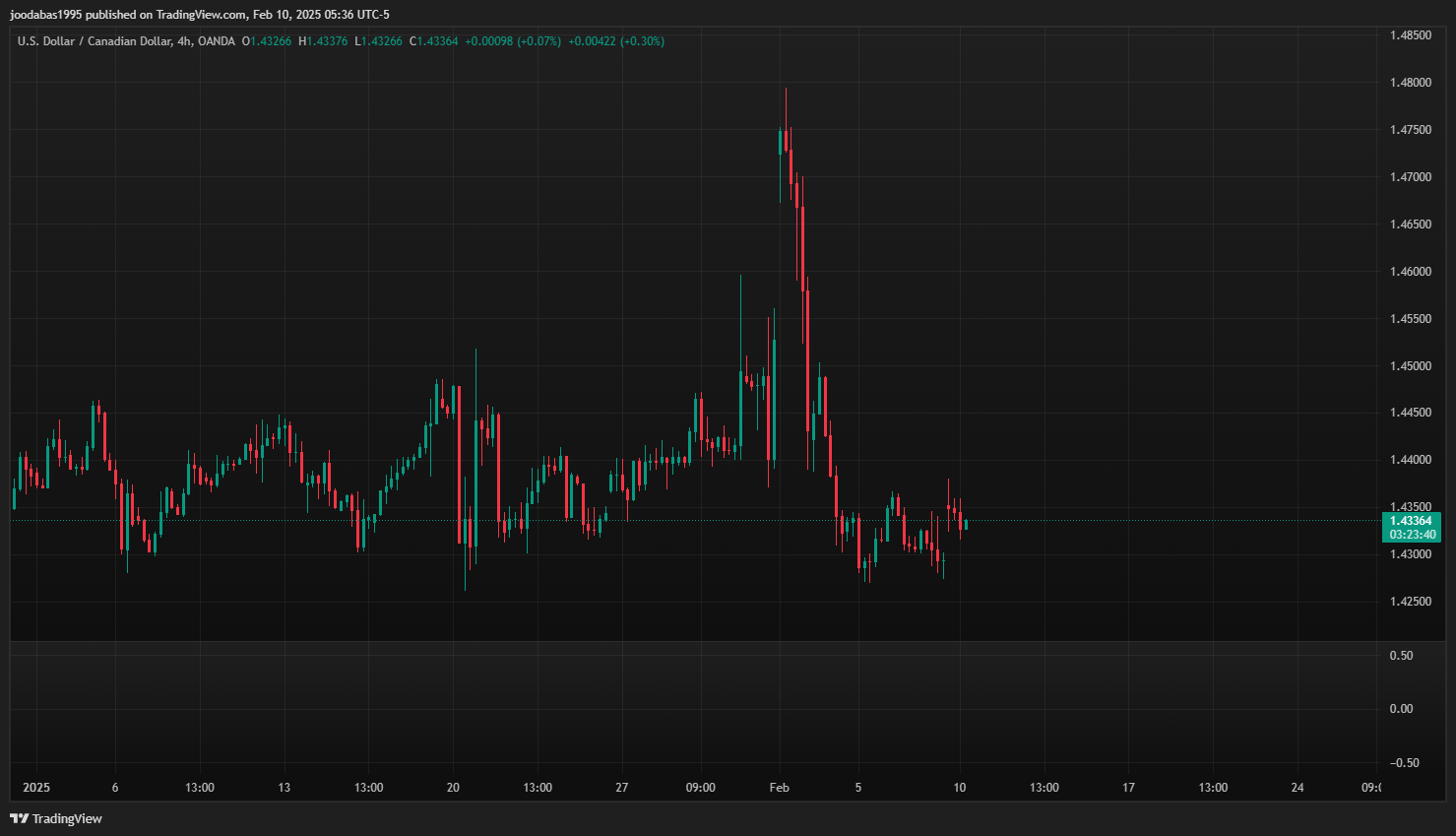Click the 03:23:40 bar countdown timer
Image resolution: width=1456 pixels, height=836 pixels.
point(1412,535)
